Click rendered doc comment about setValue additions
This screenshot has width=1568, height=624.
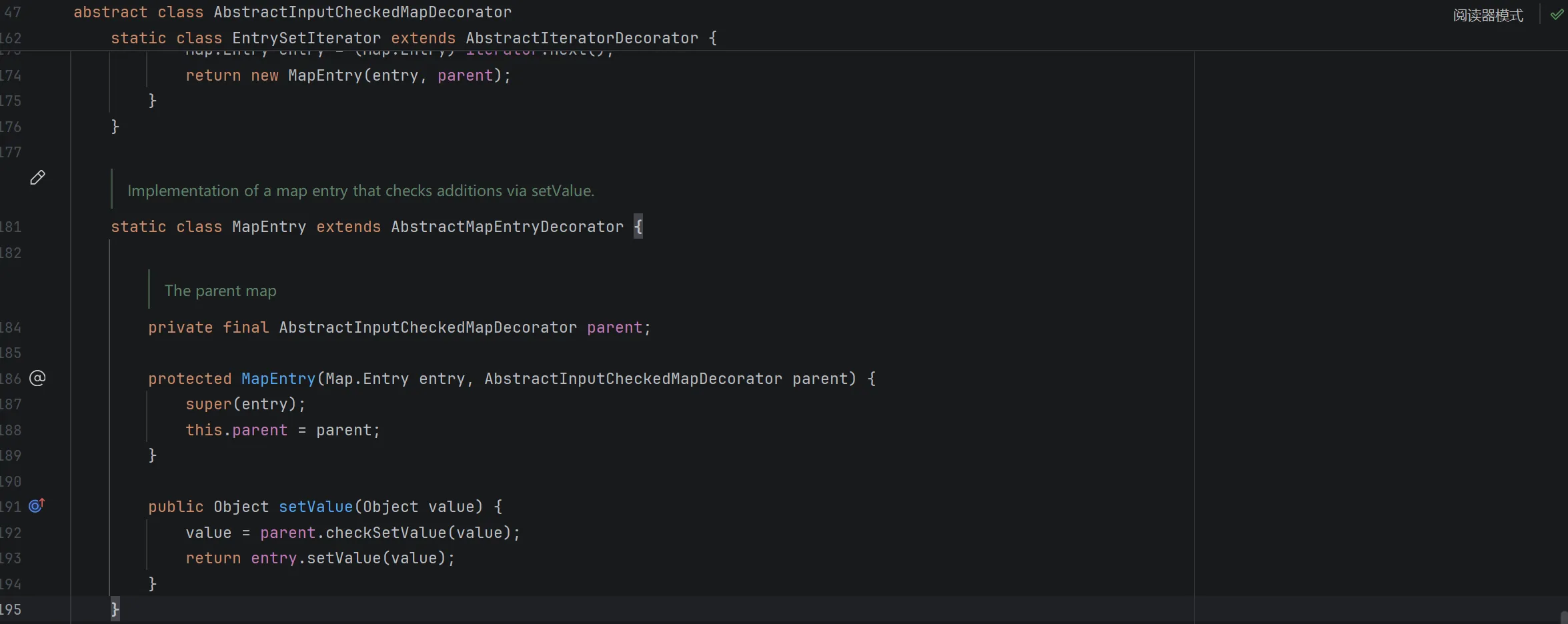360,191
